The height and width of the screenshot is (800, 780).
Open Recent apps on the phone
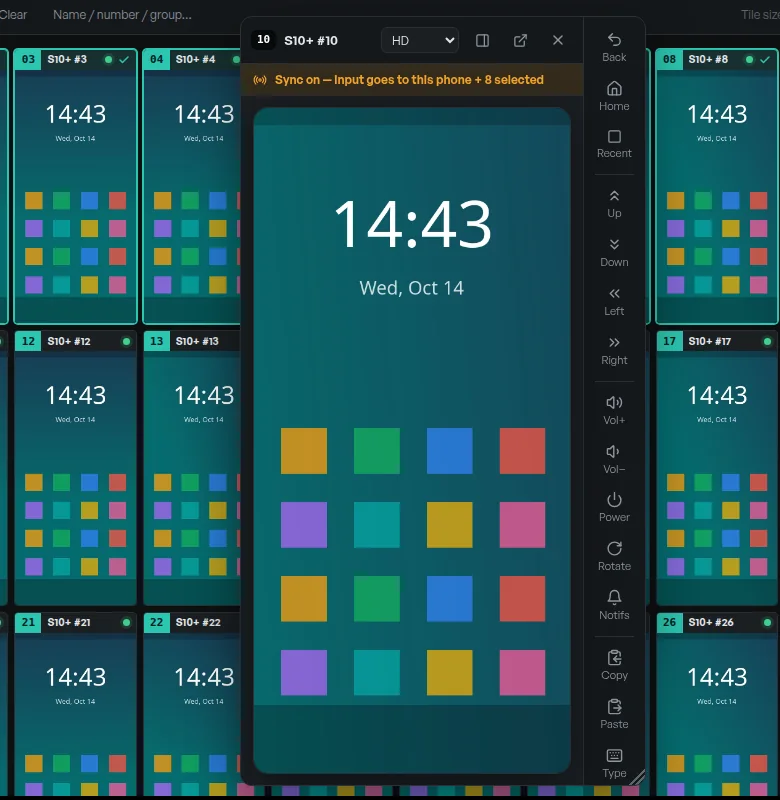click(614, 144)
